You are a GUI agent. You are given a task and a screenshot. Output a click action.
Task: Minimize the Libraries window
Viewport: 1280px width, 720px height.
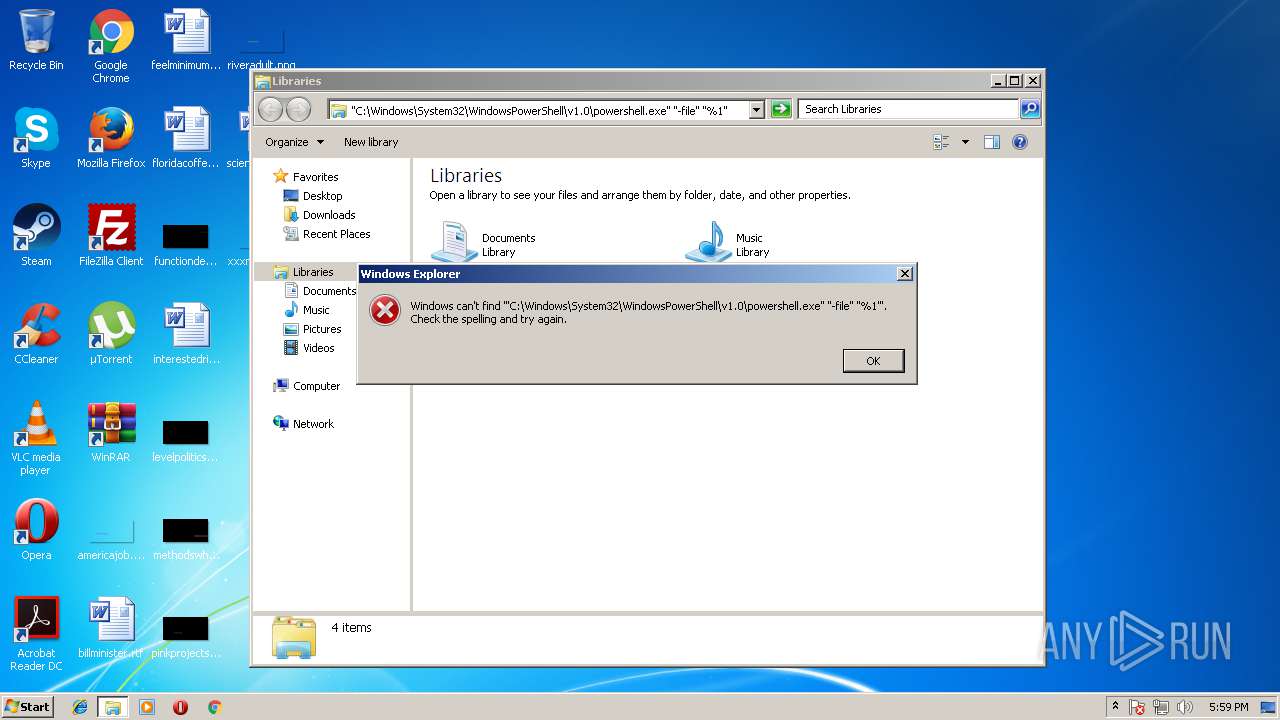[998, 81]
